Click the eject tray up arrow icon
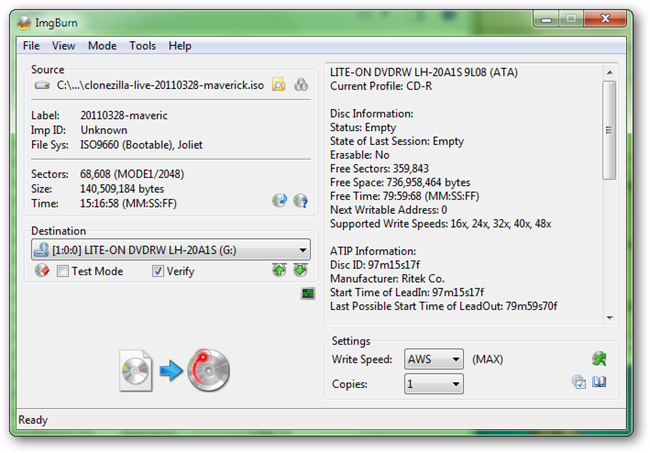650x453 pixels. point(279,270)
